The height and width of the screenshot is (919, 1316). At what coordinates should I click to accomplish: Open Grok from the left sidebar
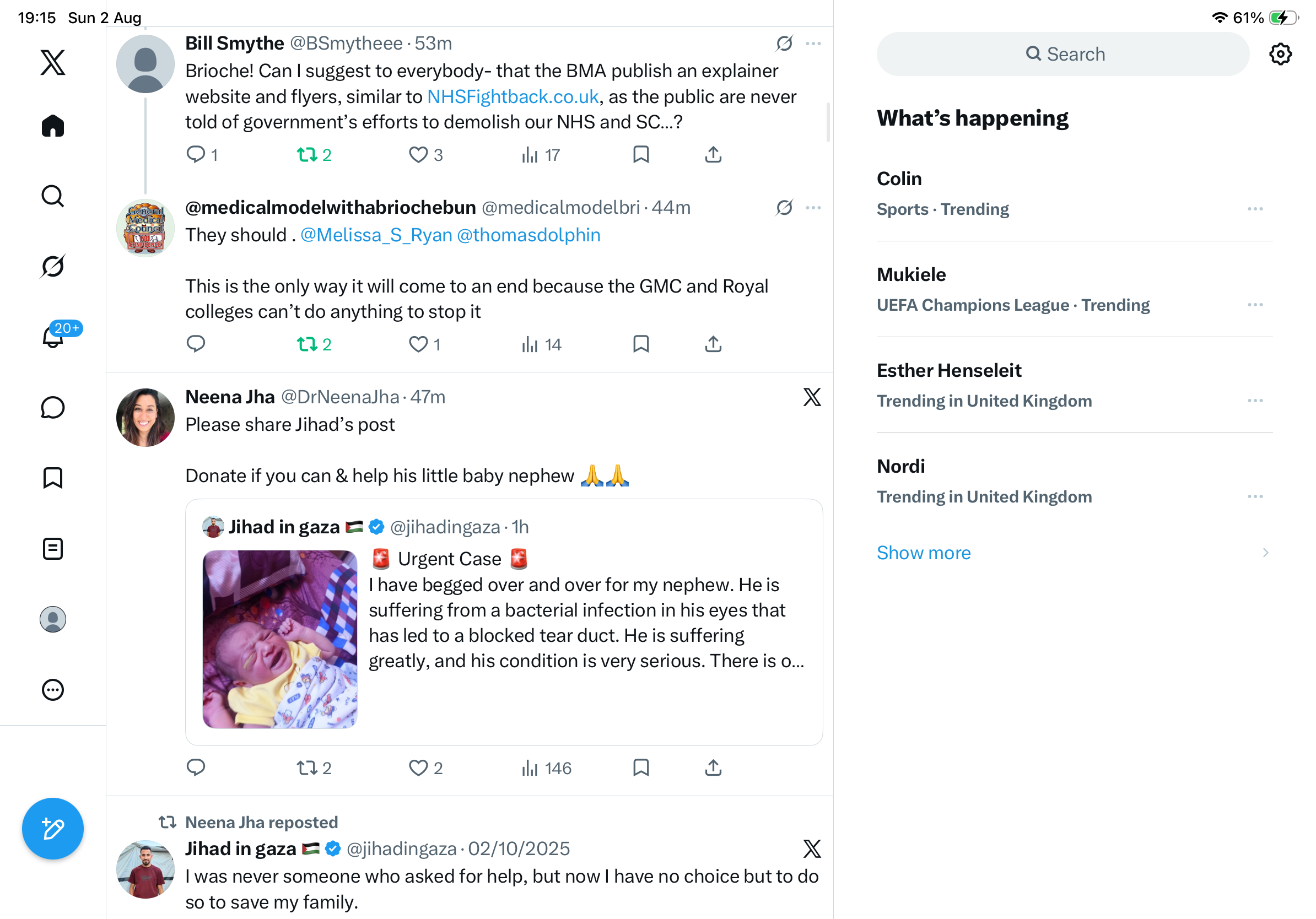53,266
